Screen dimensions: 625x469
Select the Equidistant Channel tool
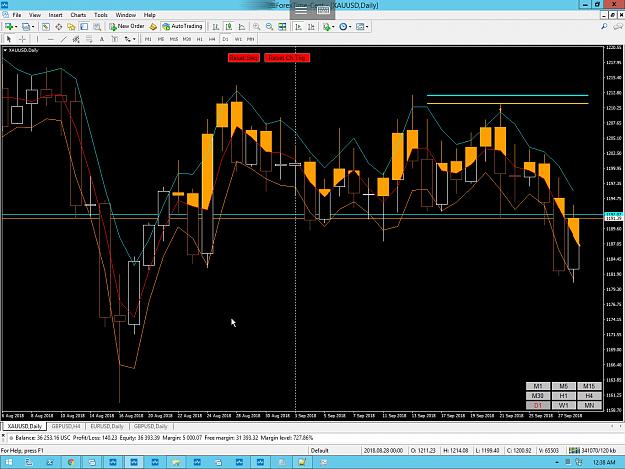(x=76, y=39)
